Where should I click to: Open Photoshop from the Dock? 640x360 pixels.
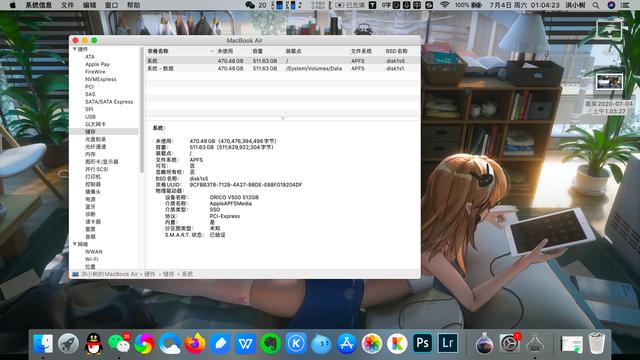click(422, 343)
